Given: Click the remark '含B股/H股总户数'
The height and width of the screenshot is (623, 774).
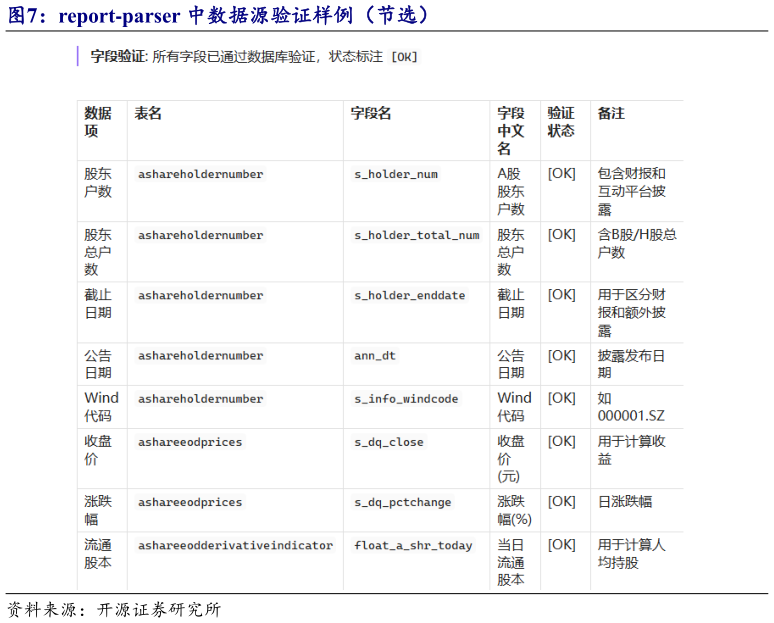Looking at the screenshot, I should 637,243.
